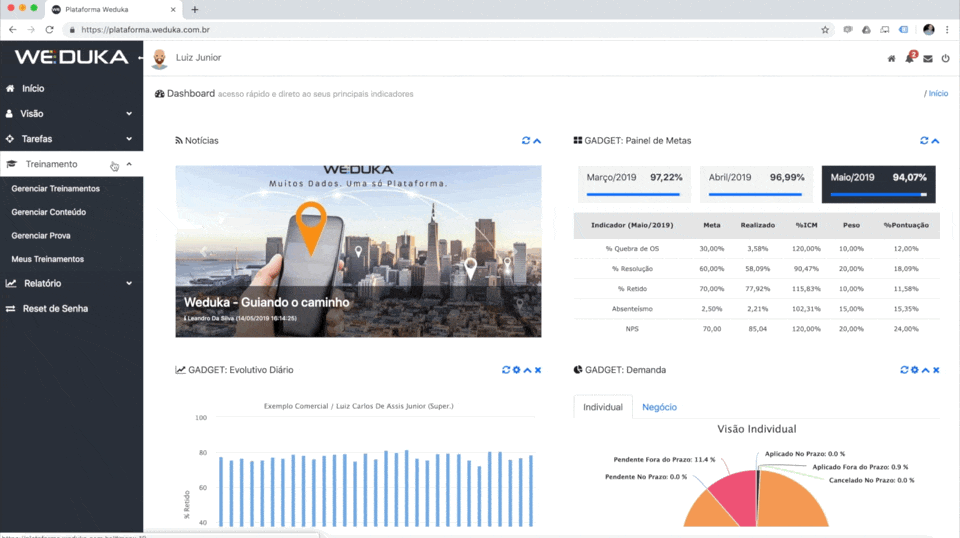
Task: Open the Chrome profile avatar
Action: pyautogui.click(x=929, y=29)
